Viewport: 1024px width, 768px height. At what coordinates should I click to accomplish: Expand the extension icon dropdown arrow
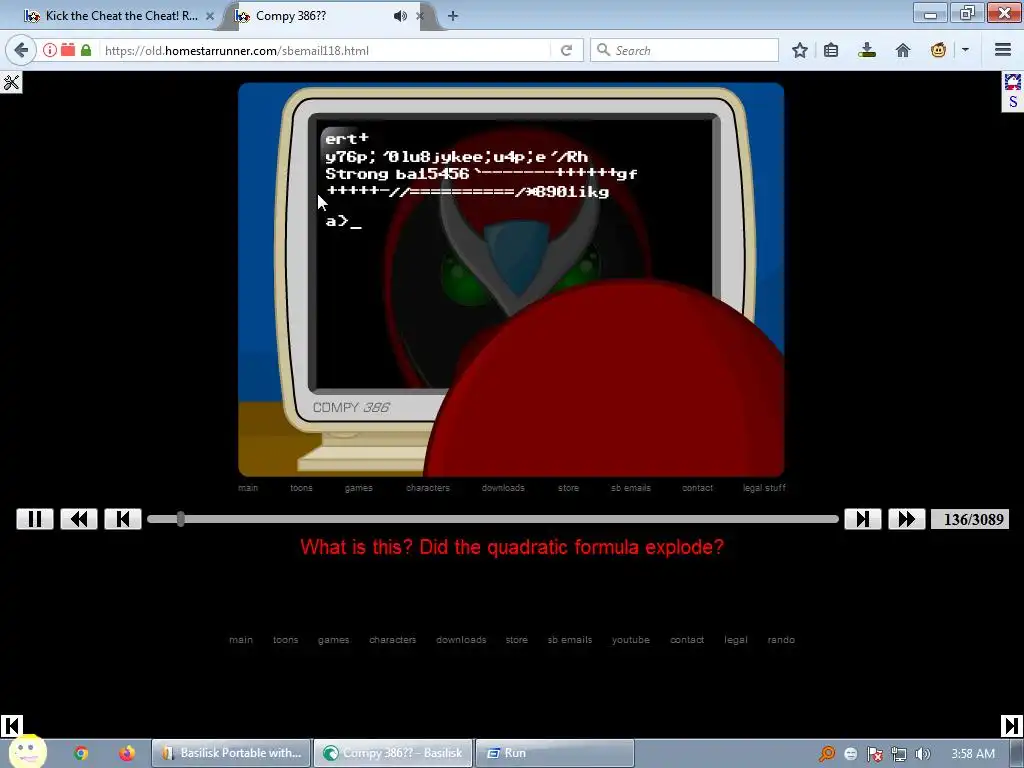965,50
